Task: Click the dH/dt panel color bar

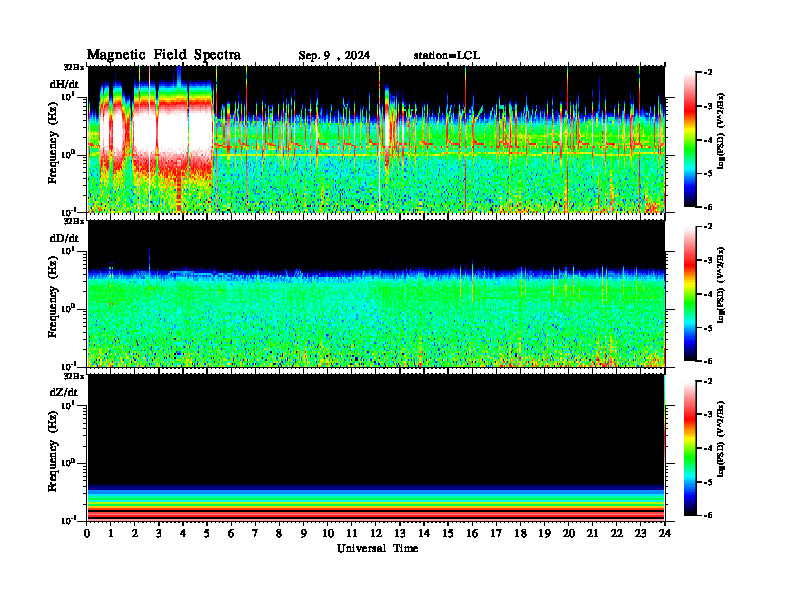Action: click(690, 140)
